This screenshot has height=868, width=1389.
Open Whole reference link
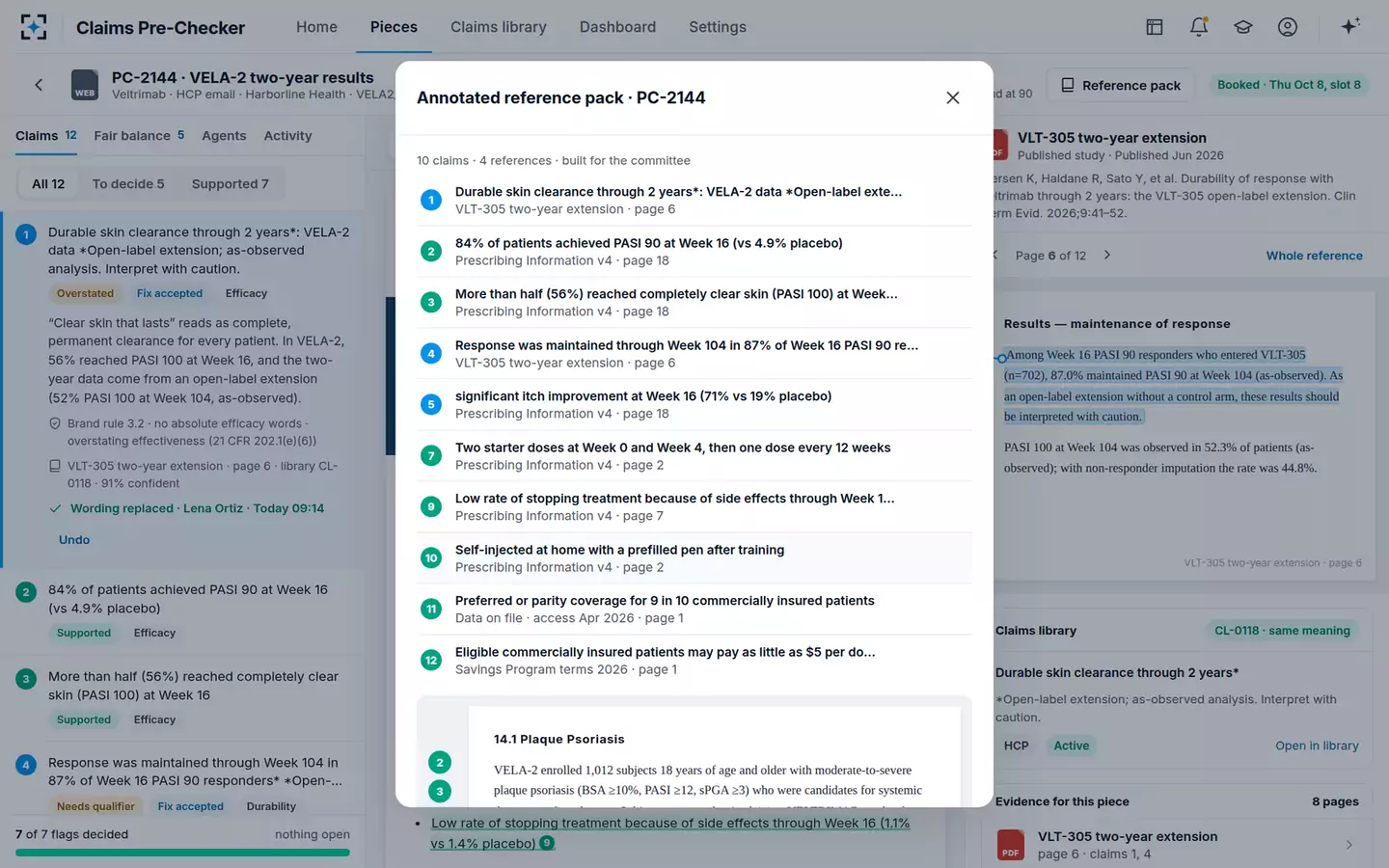[x=1314, y=256]
